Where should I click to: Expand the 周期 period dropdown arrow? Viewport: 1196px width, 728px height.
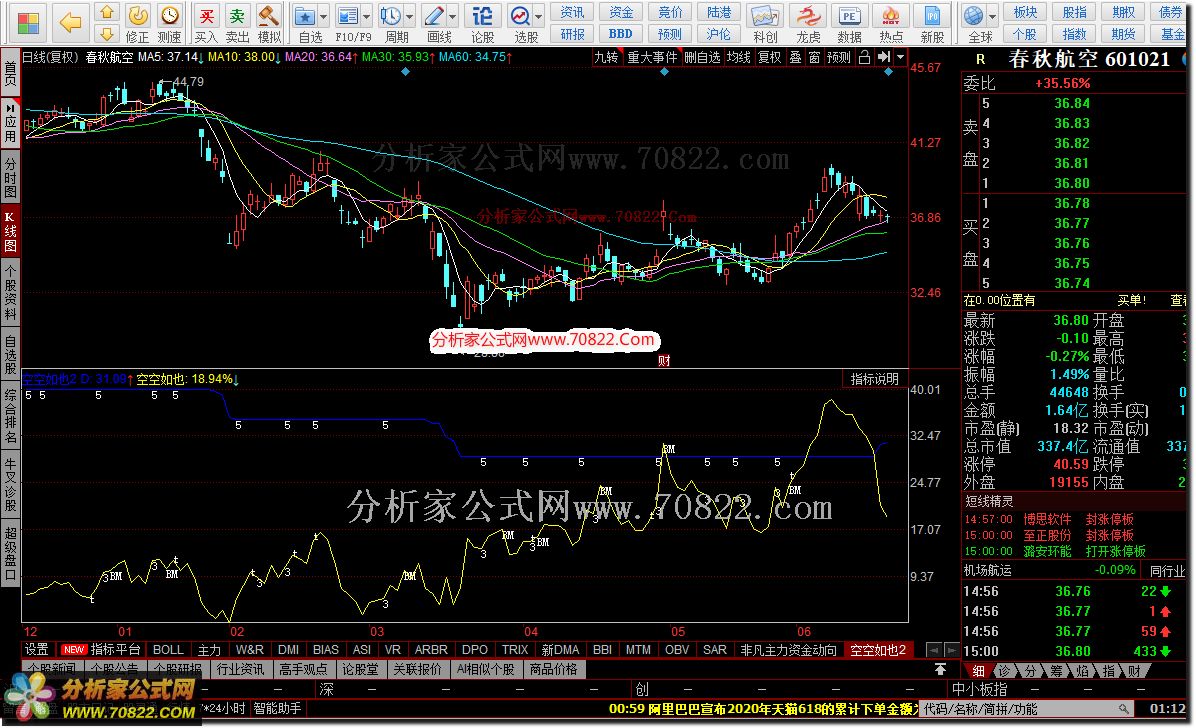pyautogui.click(x=410, y=16)
